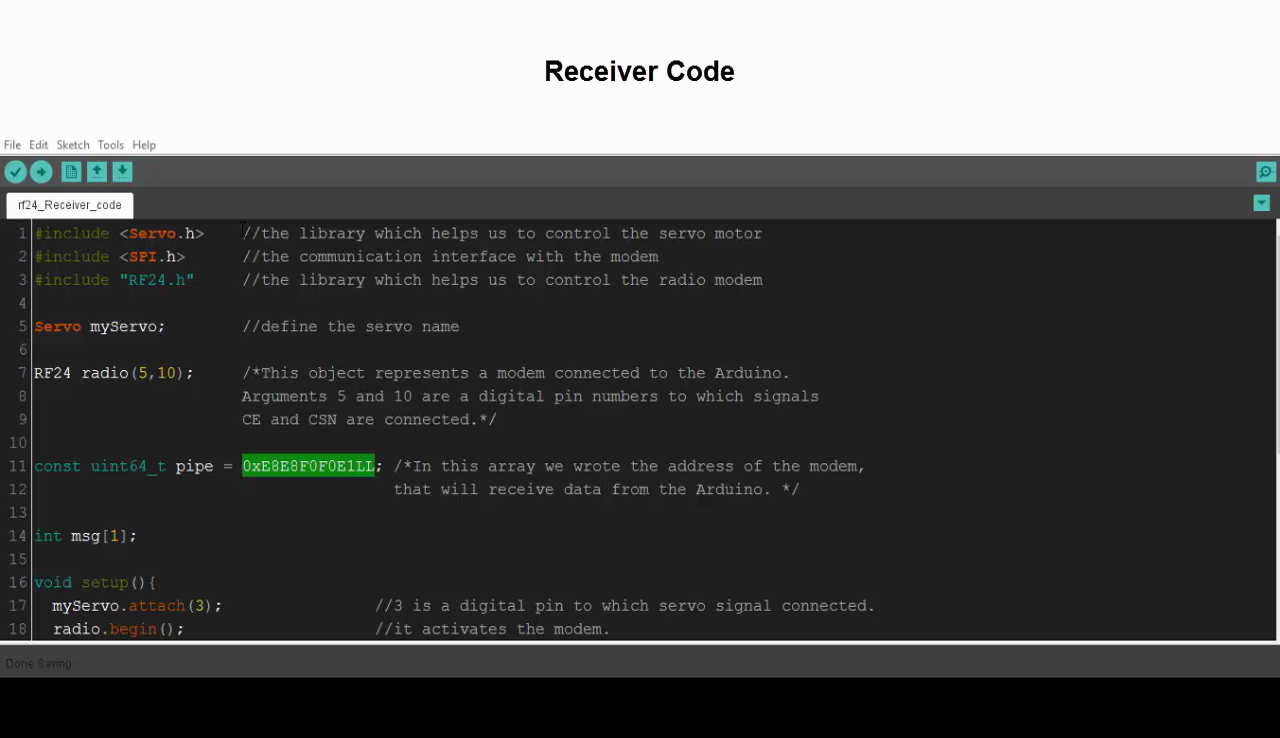Click comment about controlling the radio modem

[x=502, y=280]
